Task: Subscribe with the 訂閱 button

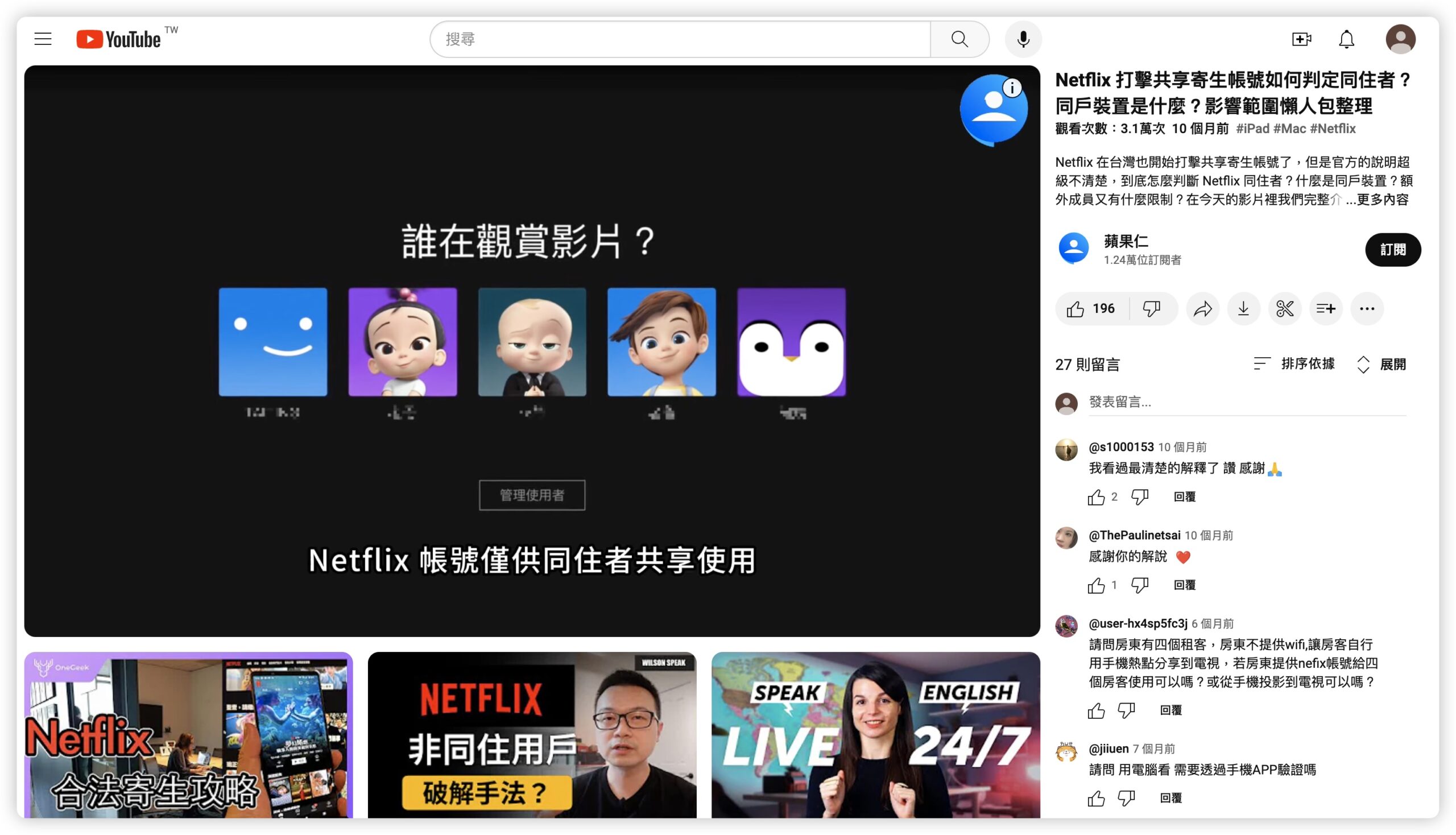Action: coord(1392,250)
